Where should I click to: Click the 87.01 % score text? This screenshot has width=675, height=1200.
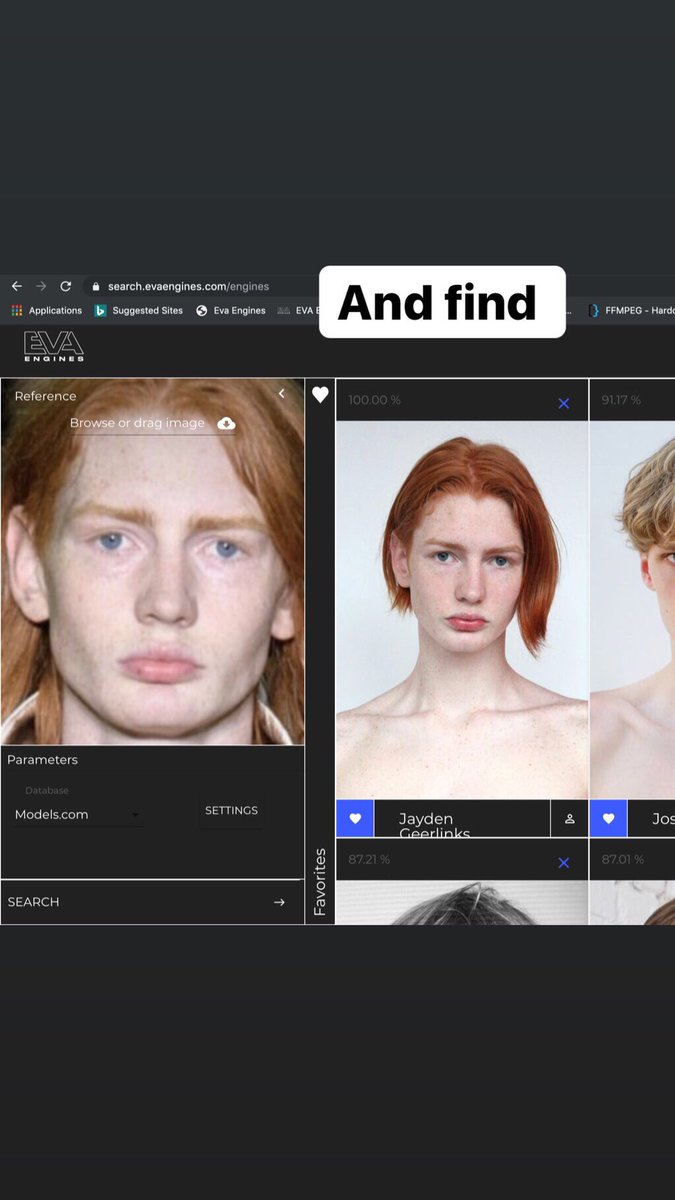(623, 859)
